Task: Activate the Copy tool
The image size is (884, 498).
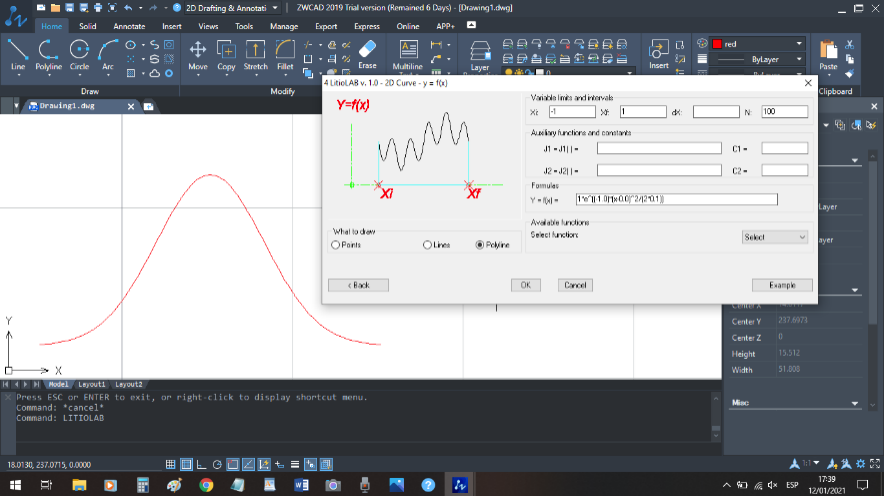Action: [x=226, y=55]
